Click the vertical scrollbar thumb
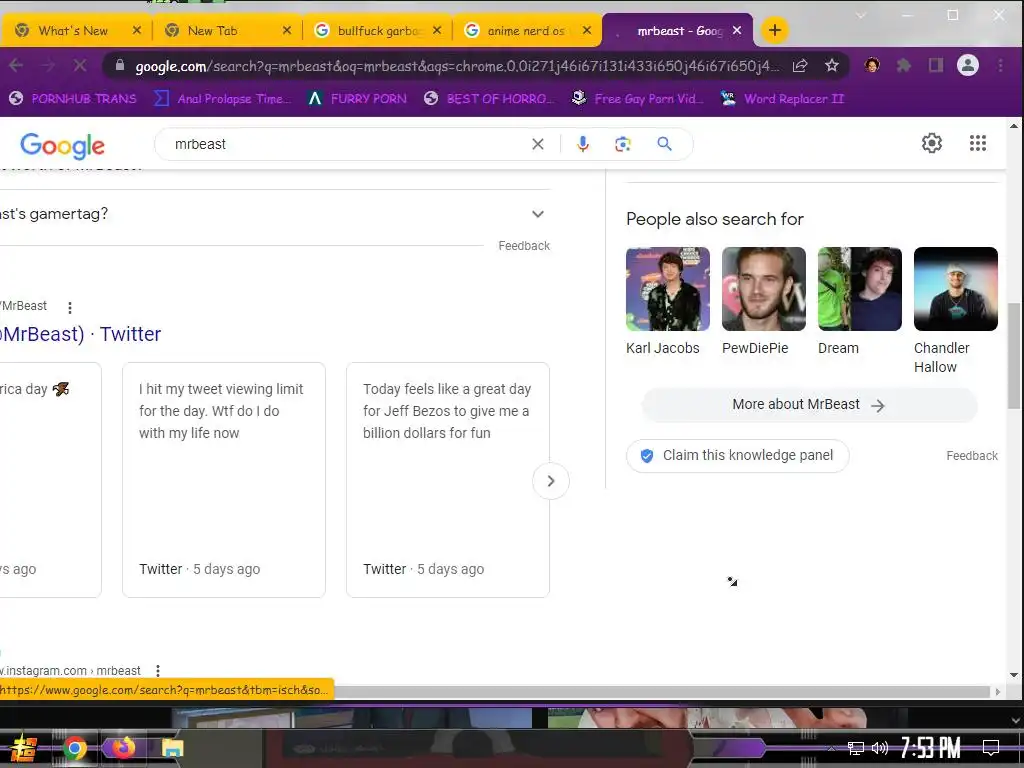The height and width of the screenshot is (768, 1024). (x=1014, y=356)
